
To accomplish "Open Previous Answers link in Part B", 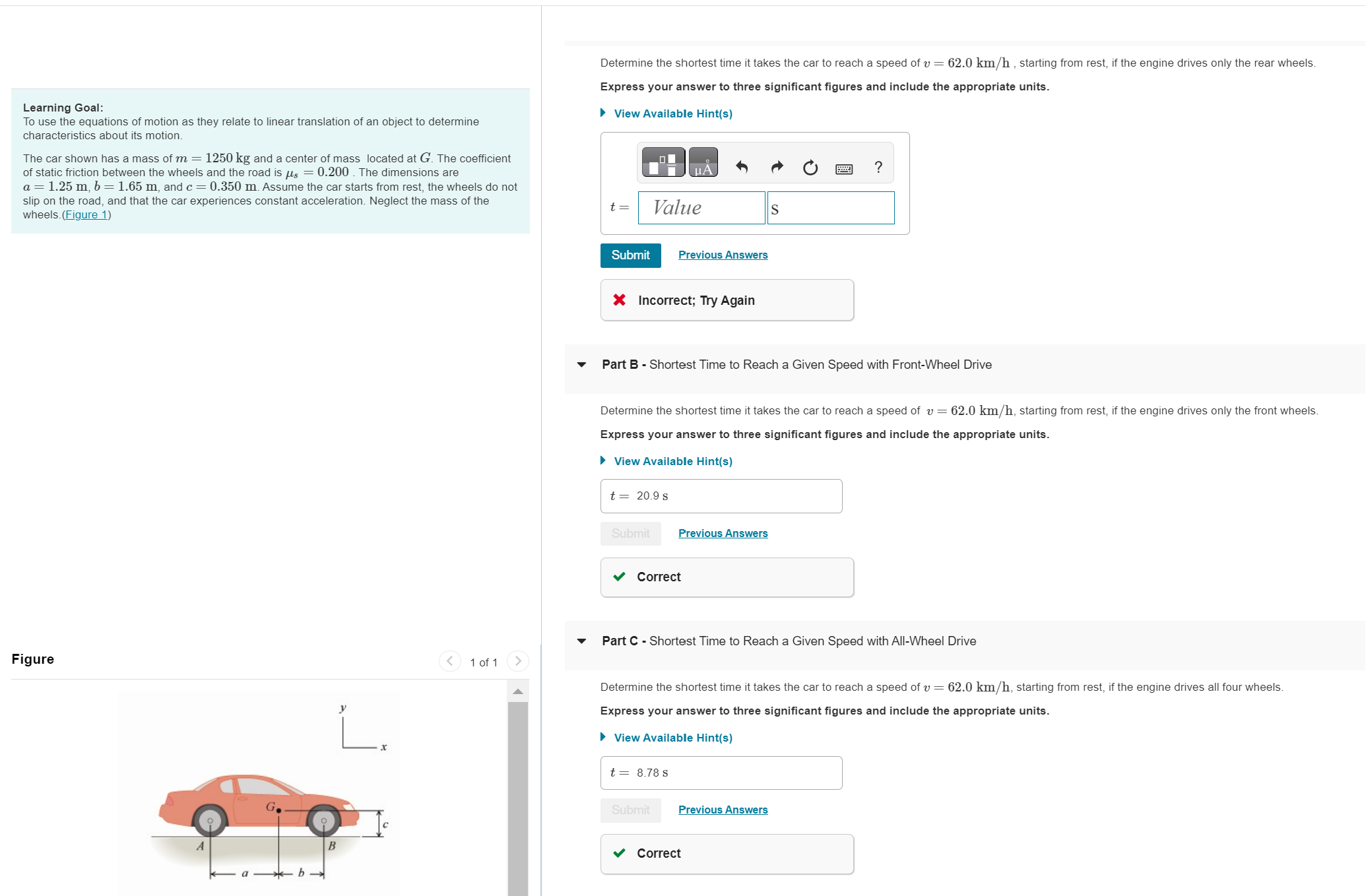I will pyautogui.click(x=723, y=534).
